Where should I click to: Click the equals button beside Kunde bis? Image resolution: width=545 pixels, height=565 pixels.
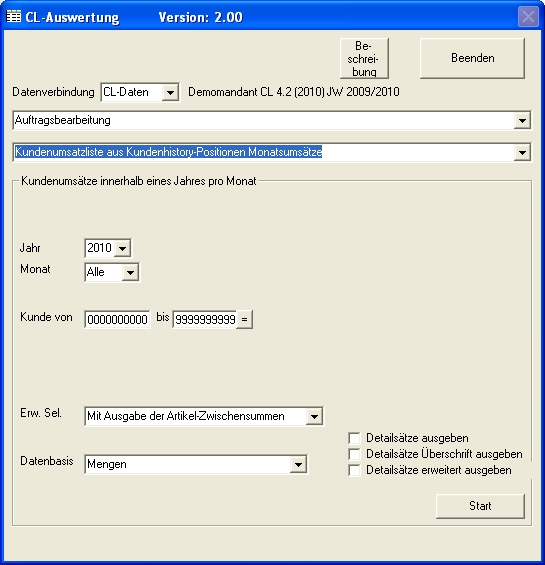pos(244,319)
